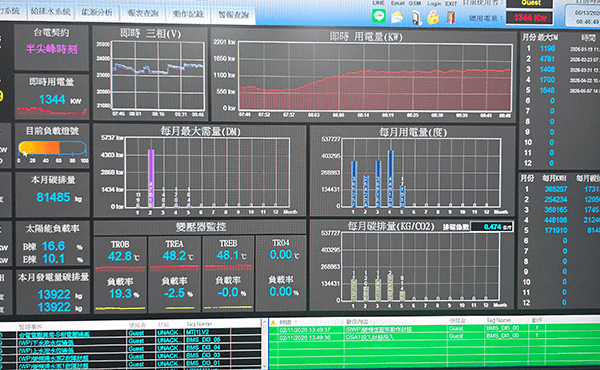Click month 1 max DM value 1198
The image size is (600, 370).
click(548, 48)
